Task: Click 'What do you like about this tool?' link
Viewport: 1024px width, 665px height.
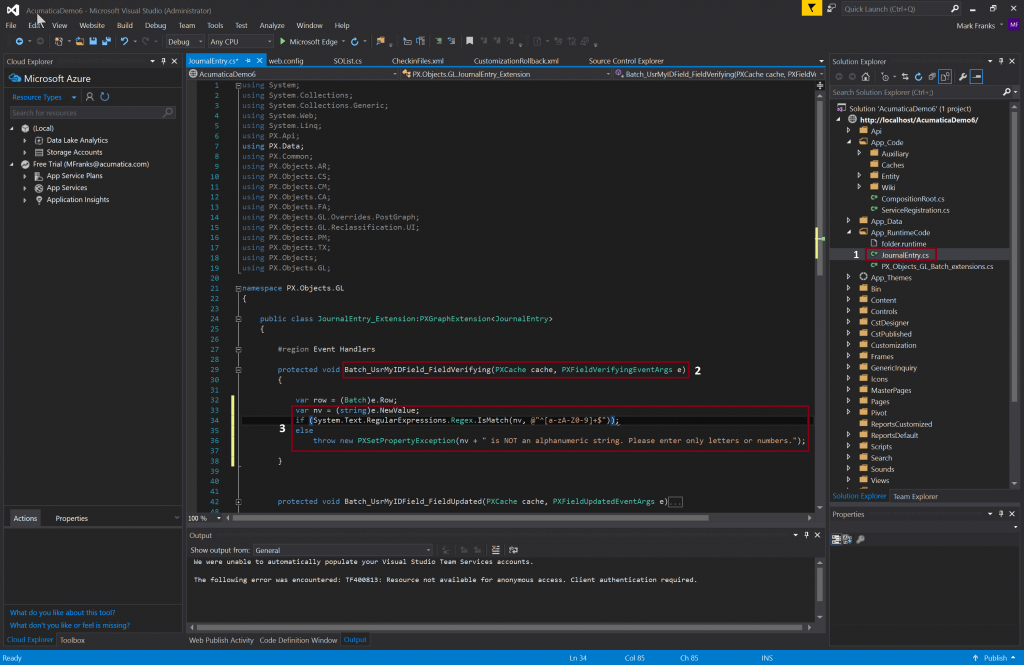Action: 62,613
